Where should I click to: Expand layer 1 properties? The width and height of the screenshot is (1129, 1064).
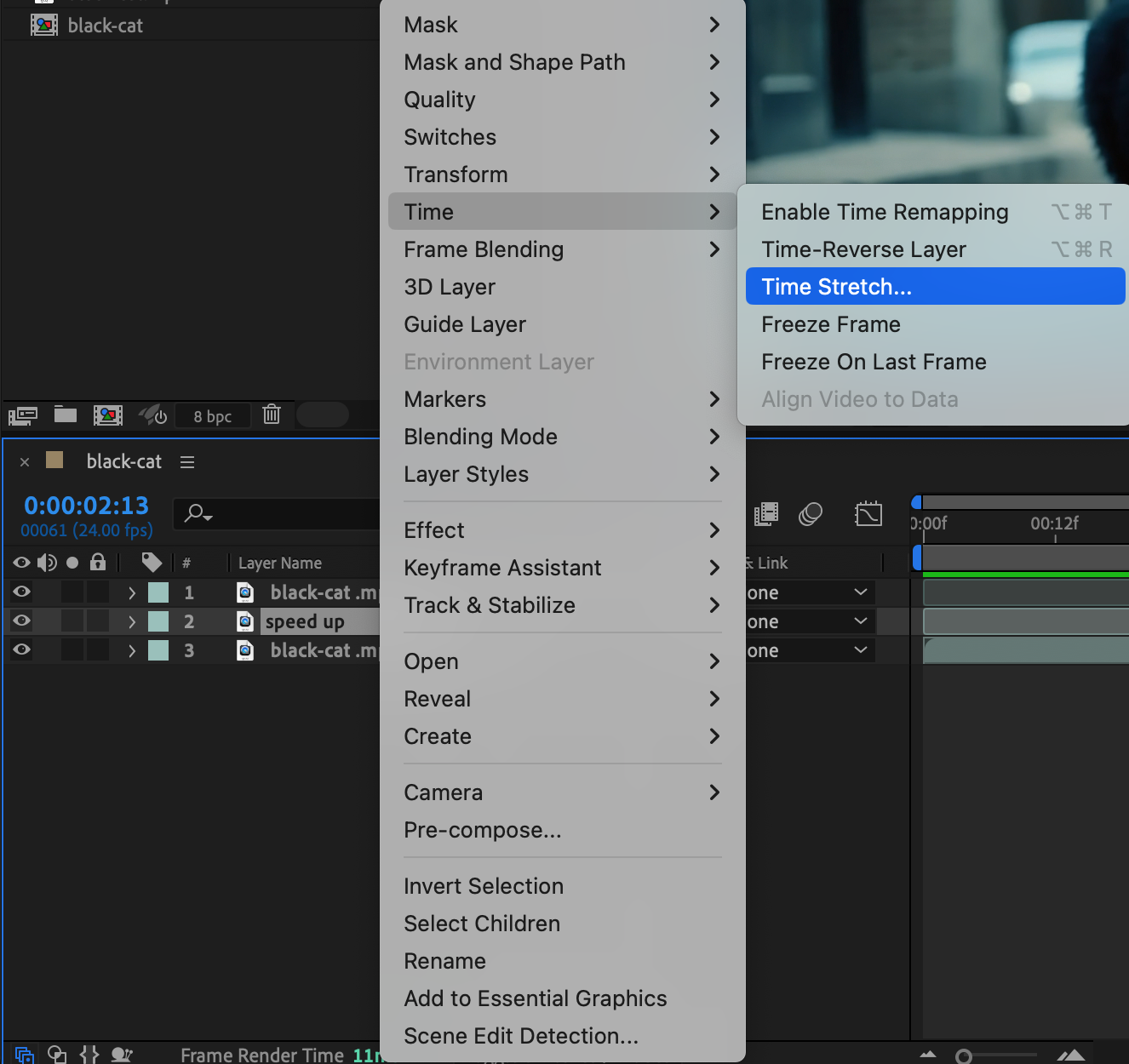[132, 593]
